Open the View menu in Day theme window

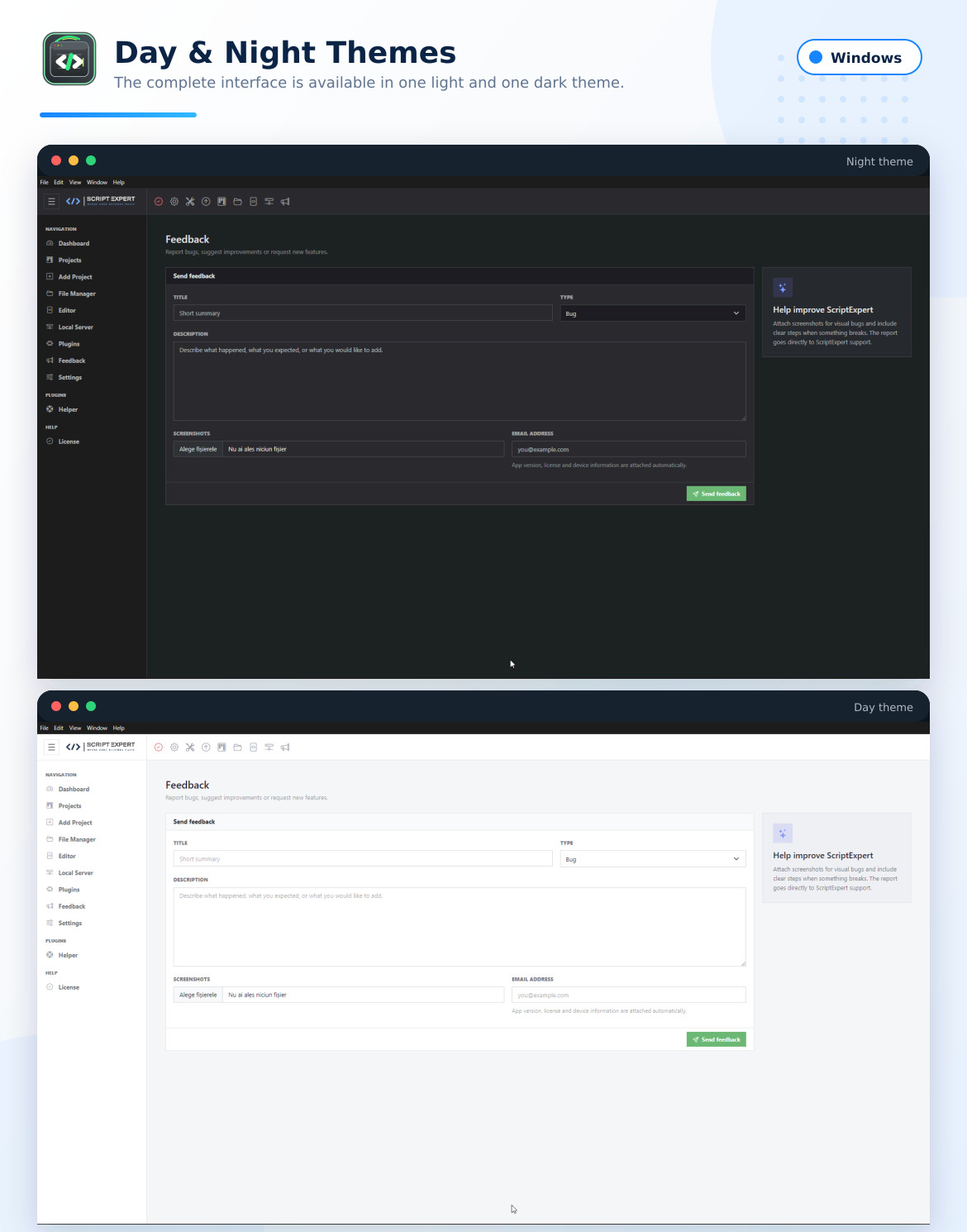(x=75, y=728)
